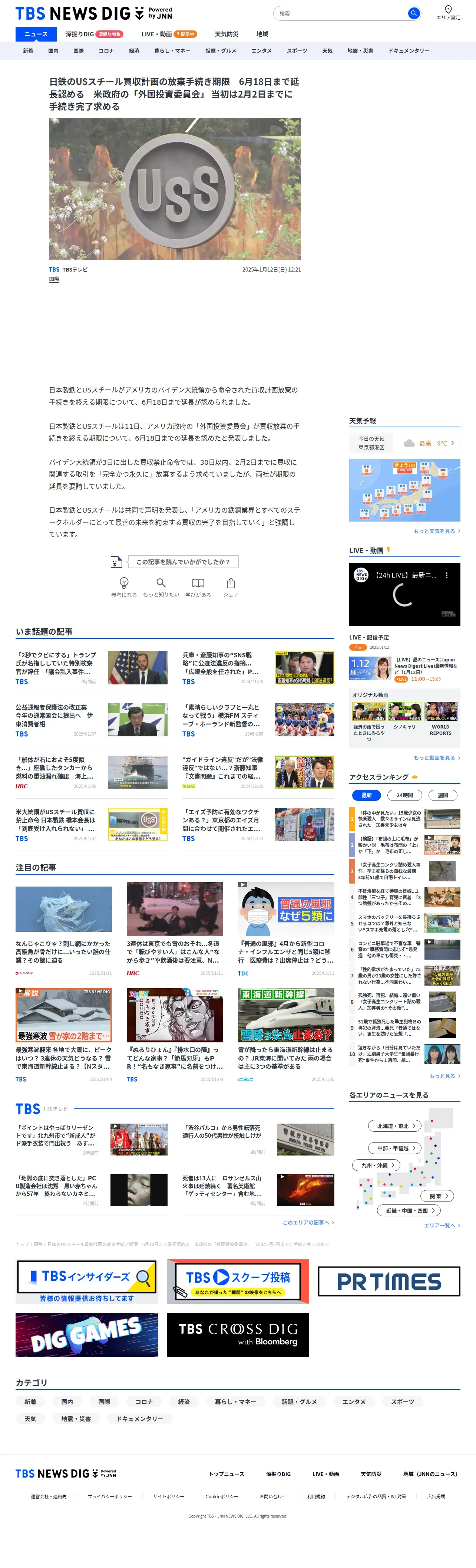Open ドキュメンタリー in the category bar
The height and width of the screenshot is (1568, 476).
point(409,51)
